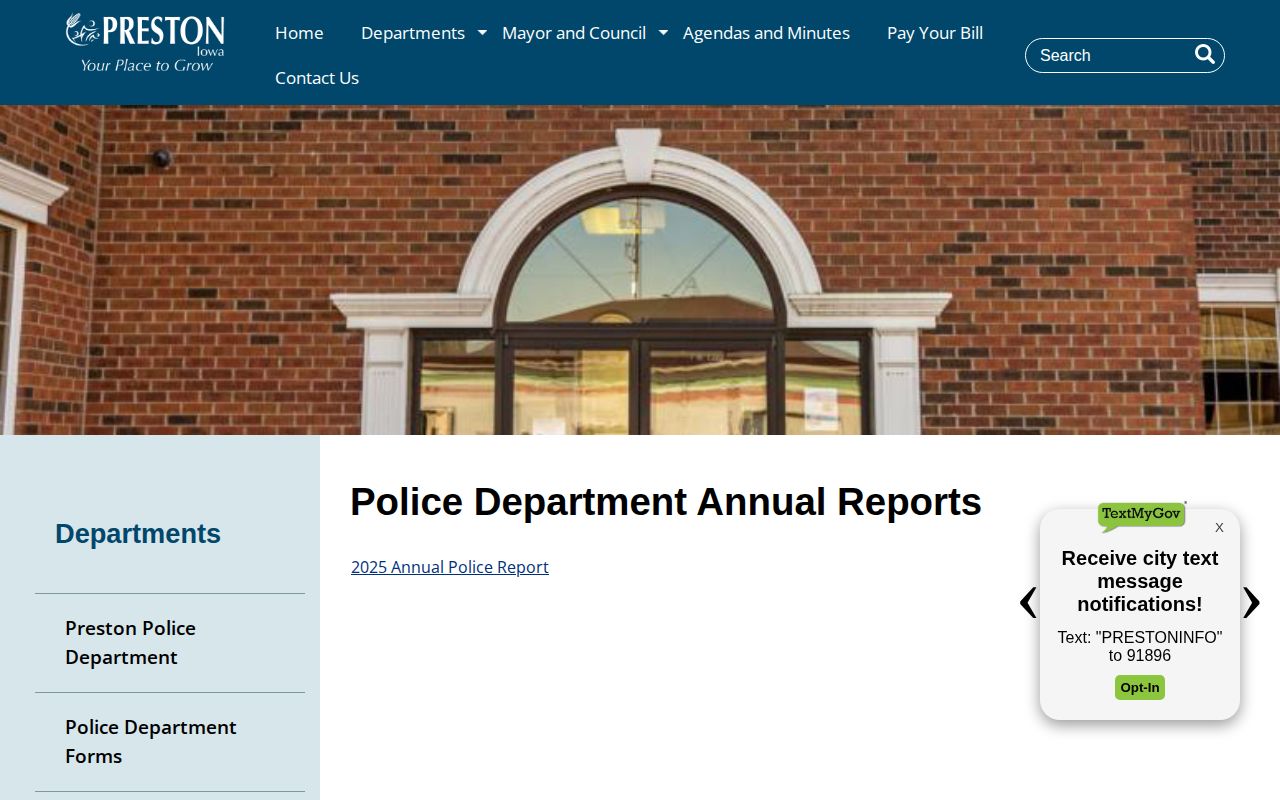Open the Mayor and Council menu

click(574, 33)
